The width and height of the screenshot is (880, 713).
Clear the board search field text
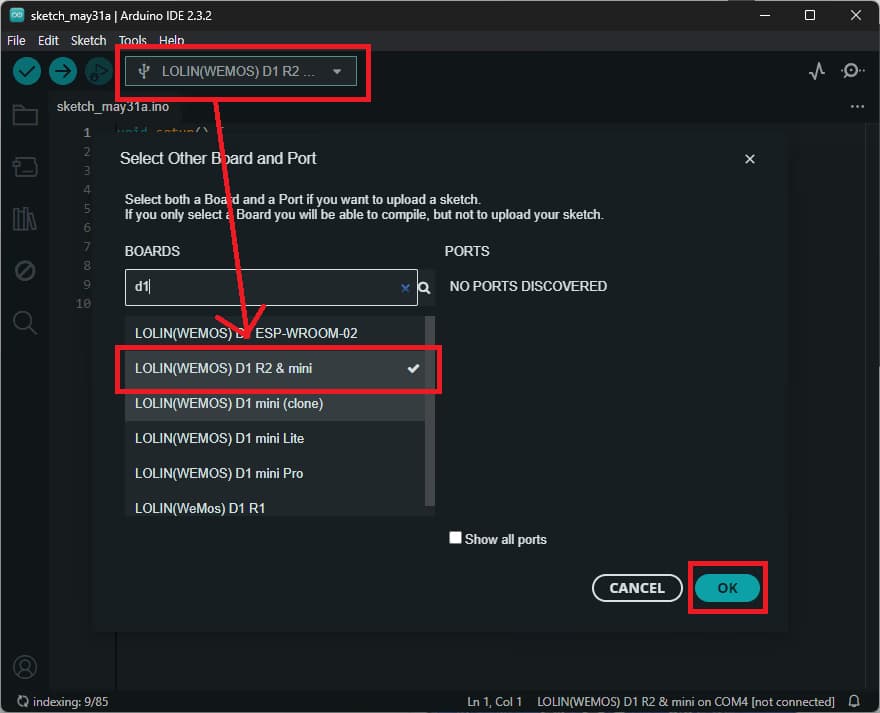click(x=406, y=287)
